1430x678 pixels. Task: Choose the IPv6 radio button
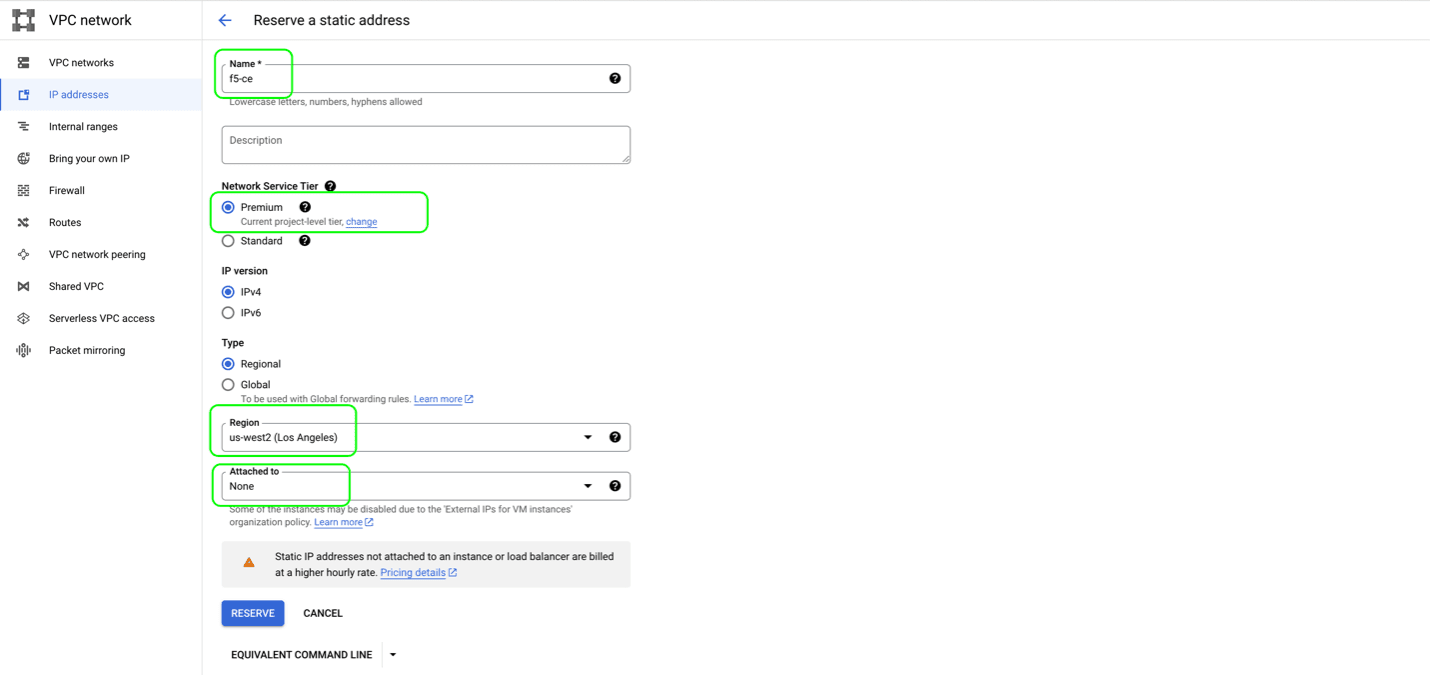(228, 313)
